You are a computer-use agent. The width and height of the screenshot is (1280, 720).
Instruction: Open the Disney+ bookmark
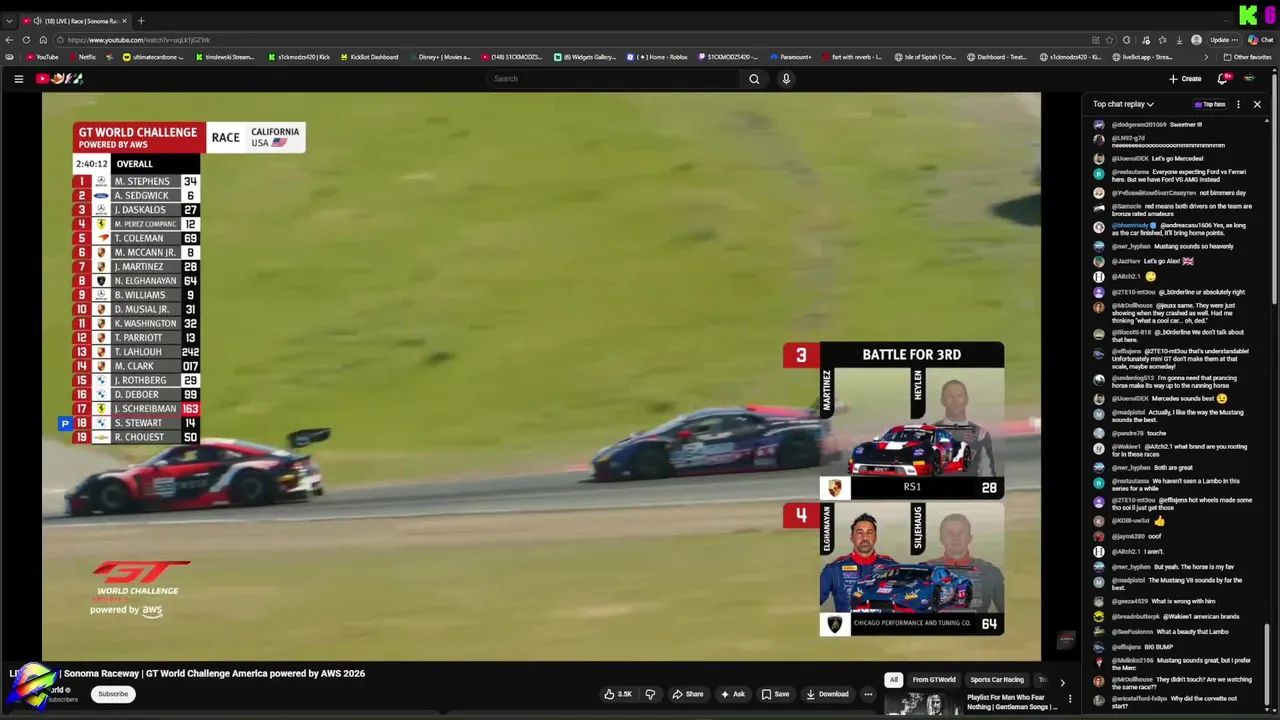tap(440, 57)
